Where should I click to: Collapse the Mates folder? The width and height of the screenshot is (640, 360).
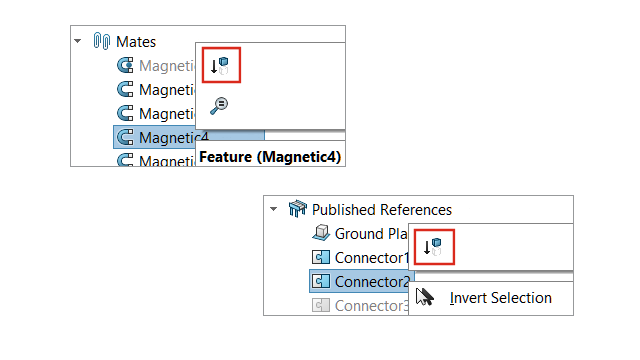78,41
